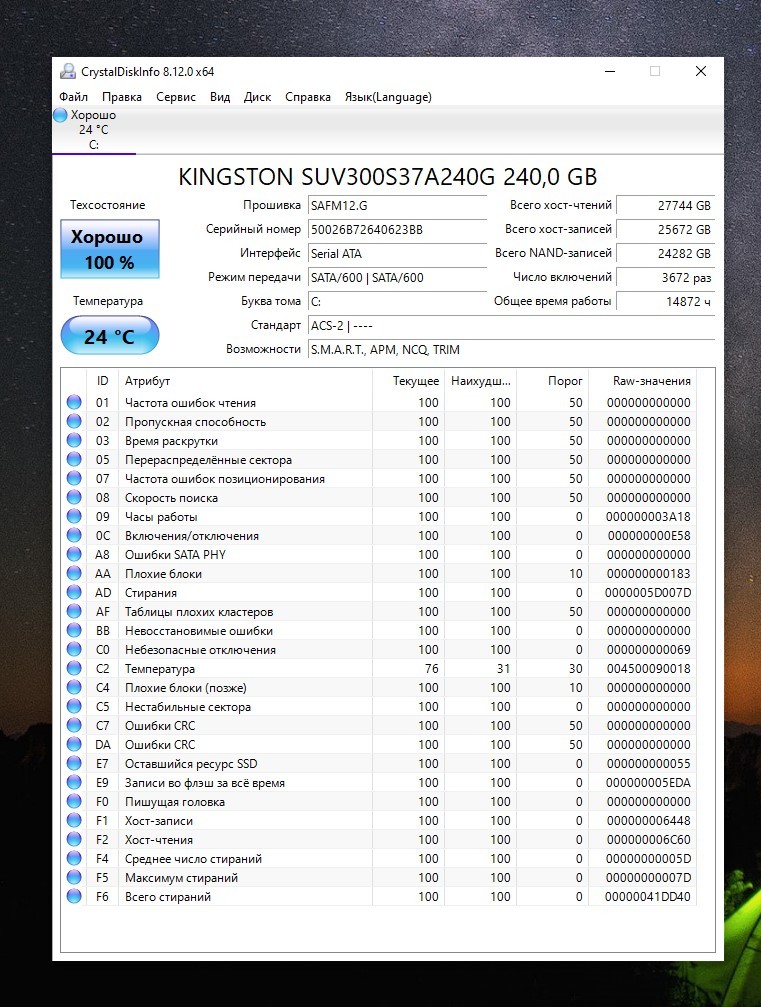Click the status orb for attribute BB
The width and height of the screenshot is (761, 1007).
pos(74,630)
